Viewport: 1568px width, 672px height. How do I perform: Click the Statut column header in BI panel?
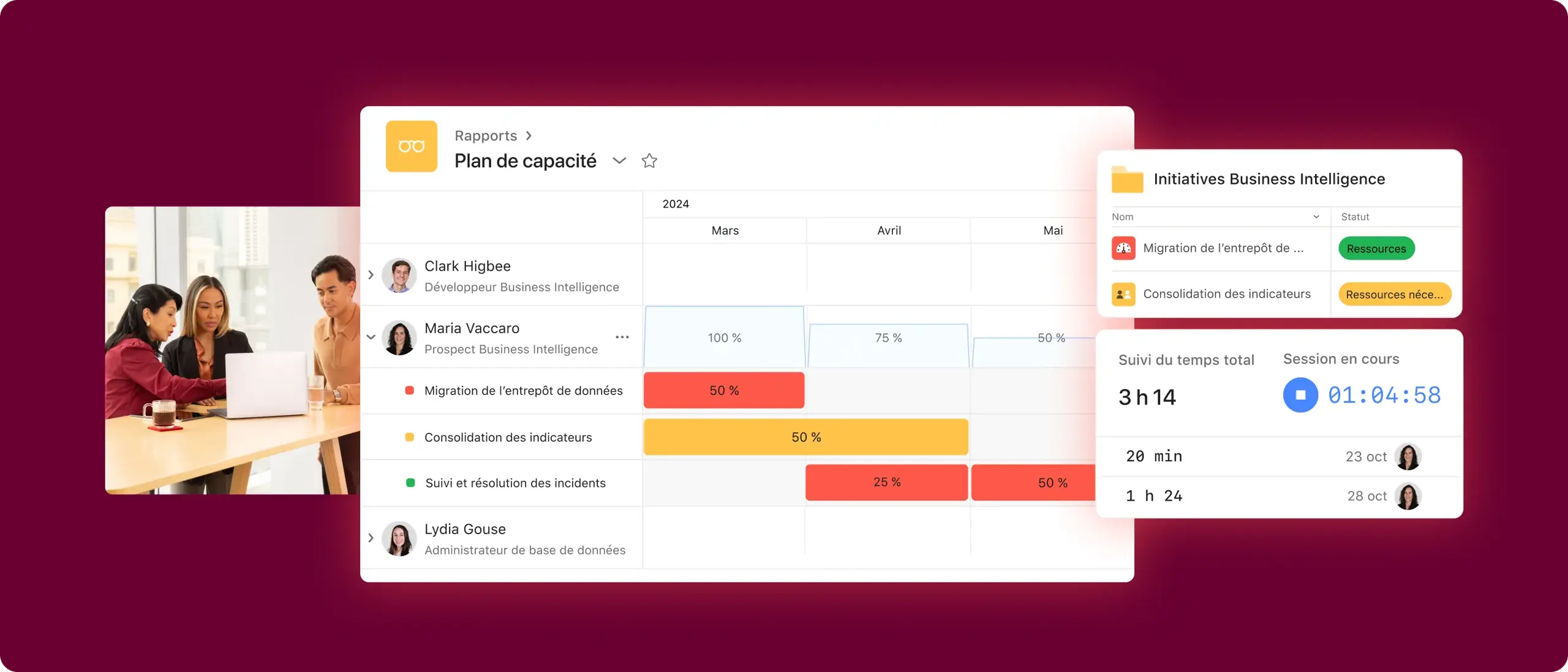(1355, 216)
